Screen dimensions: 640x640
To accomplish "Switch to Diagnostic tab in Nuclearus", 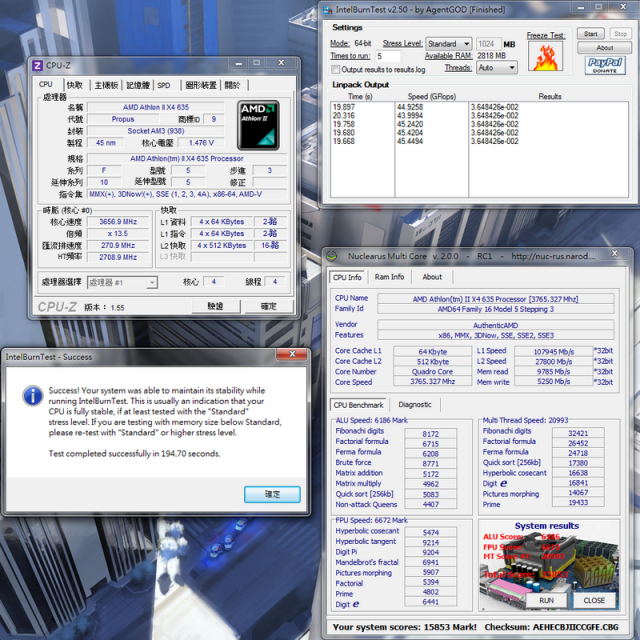I will point(415,404).
